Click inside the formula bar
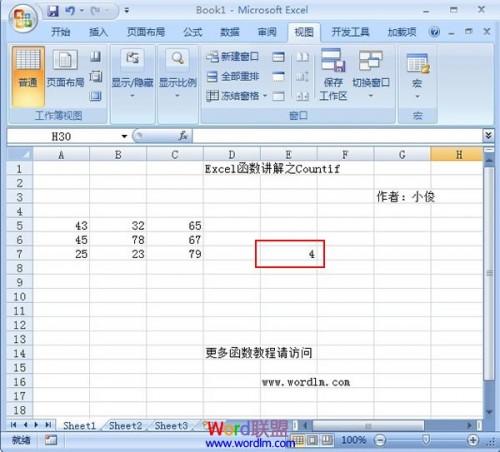Screen dimensions: 500x452 coord(337,136)
